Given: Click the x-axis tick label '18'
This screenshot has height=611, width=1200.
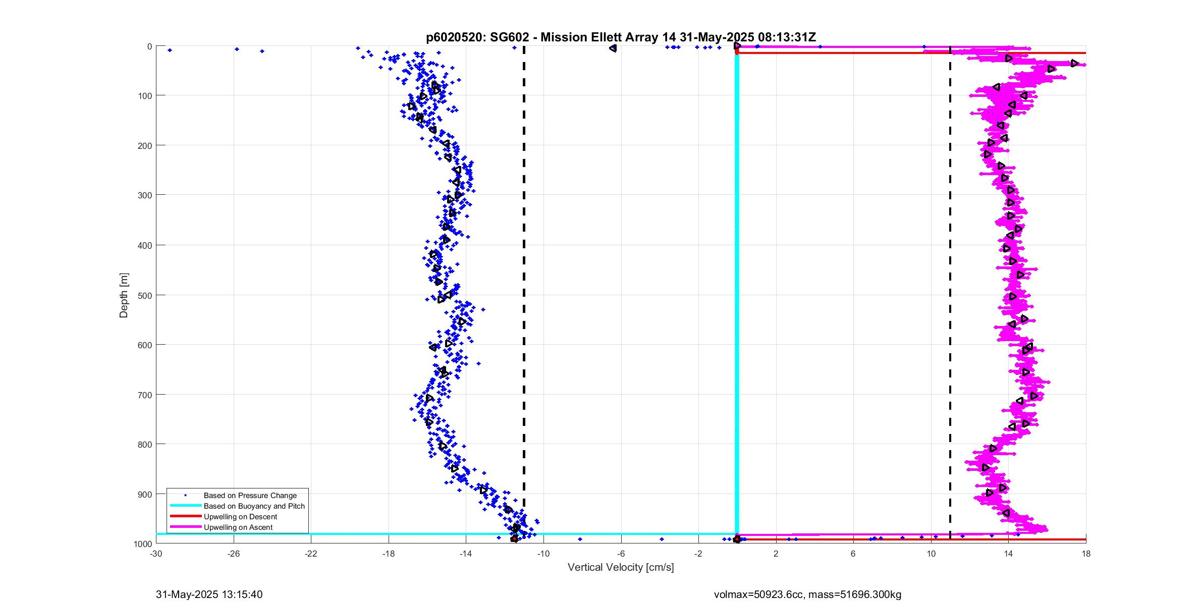Looking at the screenshot, I should click(x=1086, y=552).
